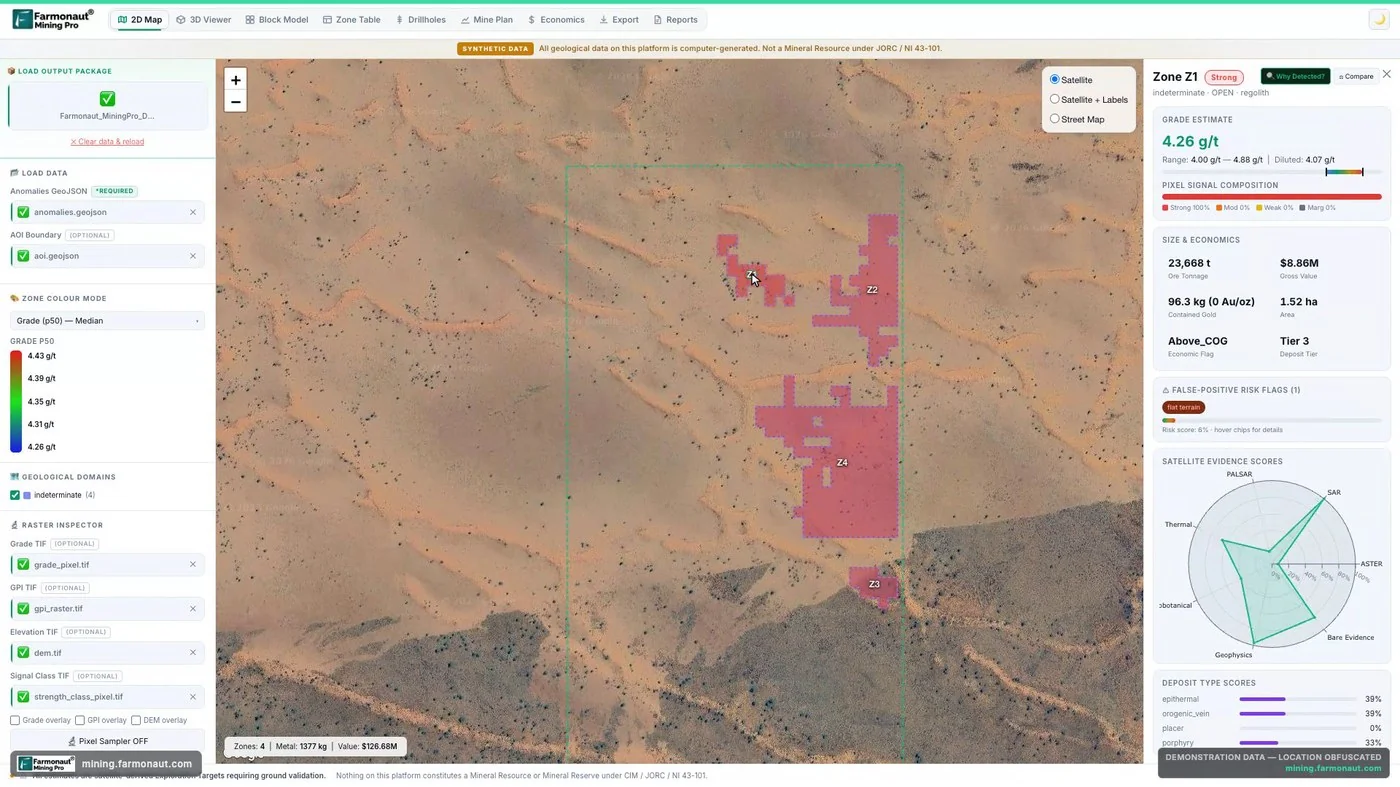The image size is (1400, 787).
Task: Open the Drillholes tab
Action: [x=421, y=20]
